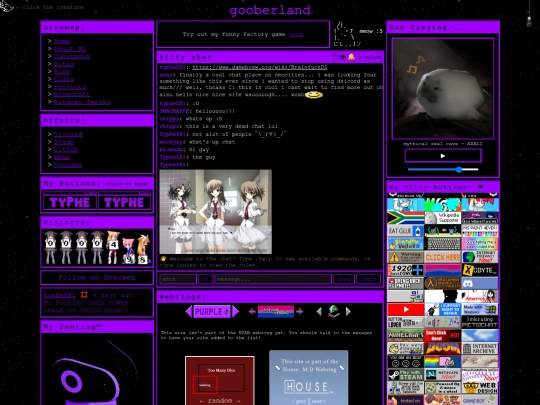540x405 pixels.
Task: Click Follow on Nekoweb button
Action: (x=97, y=278)
